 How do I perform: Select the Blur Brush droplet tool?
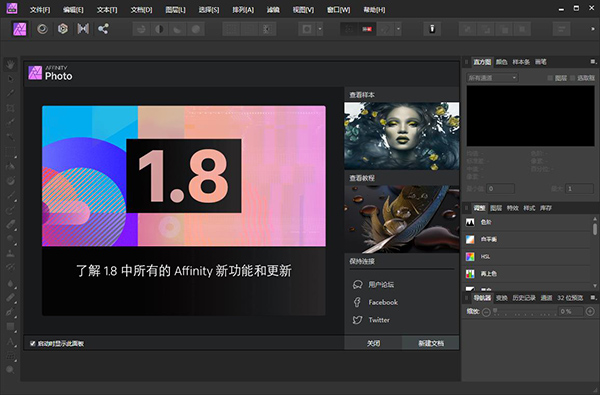pyautogui.click(x=10, y=283)
